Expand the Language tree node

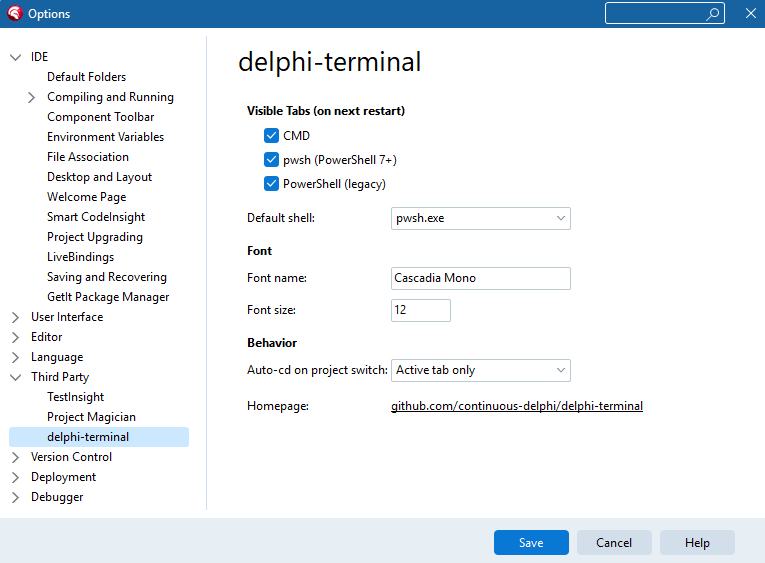coord(16,358)
